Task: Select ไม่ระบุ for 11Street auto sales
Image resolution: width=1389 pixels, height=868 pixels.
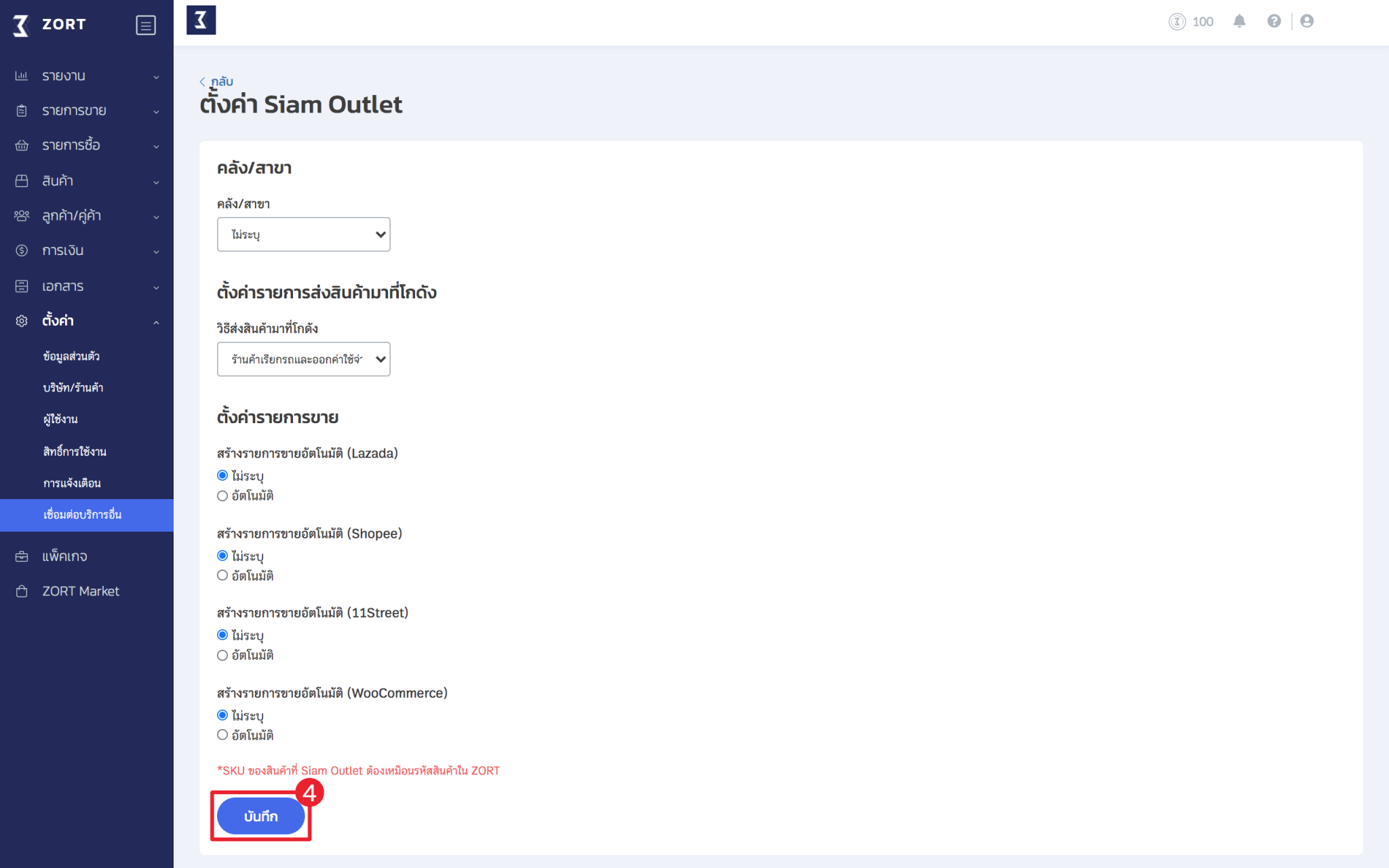Action: click(x=222, y=635)
